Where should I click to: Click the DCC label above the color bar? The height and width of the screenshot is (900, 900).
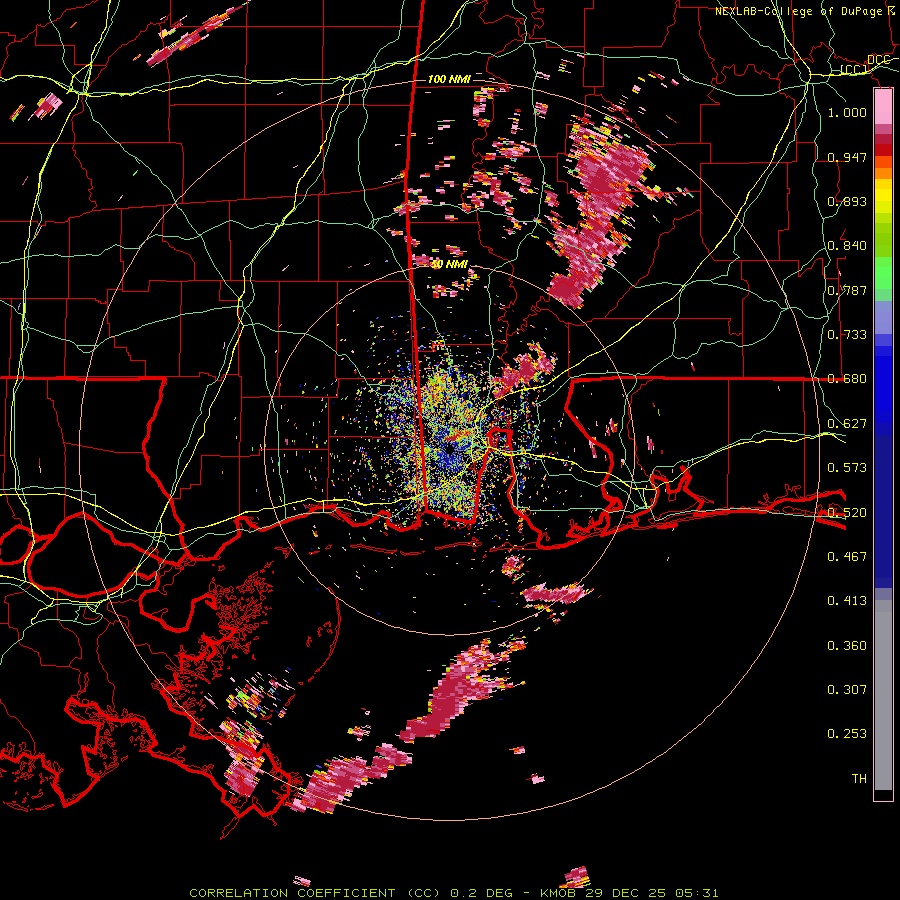(x=878, y=60)
